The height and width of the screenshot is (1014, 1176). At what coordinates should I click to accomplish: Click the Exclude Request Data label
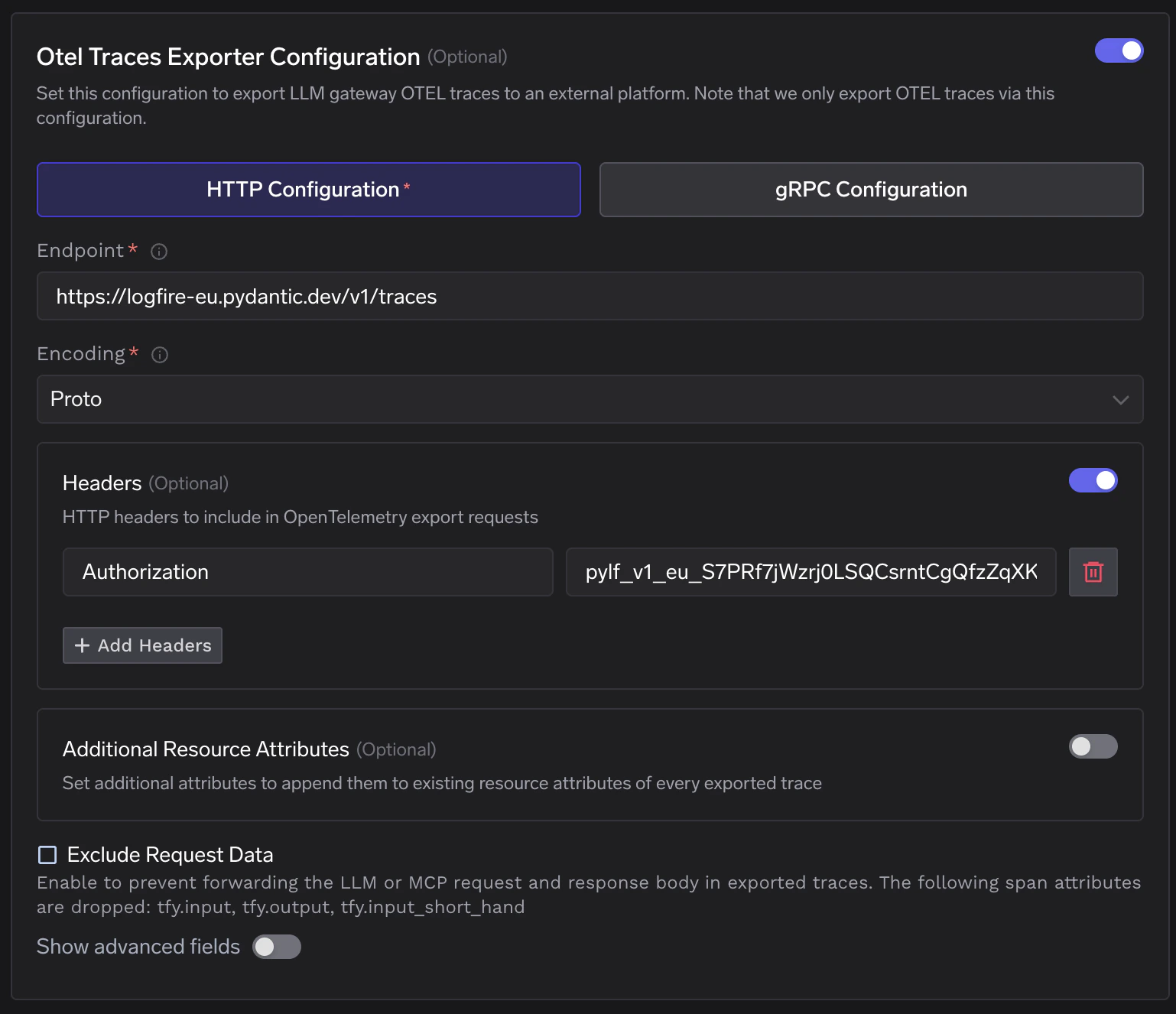point(171,855)
